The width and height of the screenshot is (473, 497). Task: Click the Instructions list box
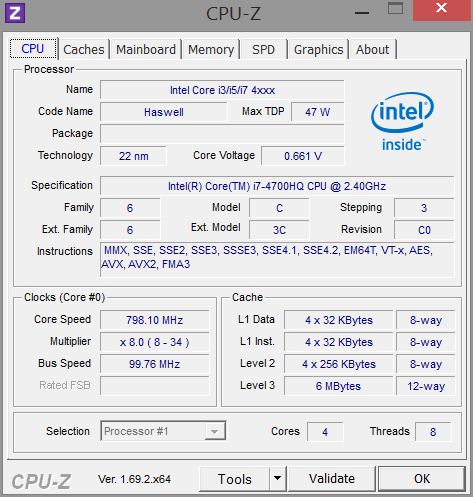tap(277, 260)
